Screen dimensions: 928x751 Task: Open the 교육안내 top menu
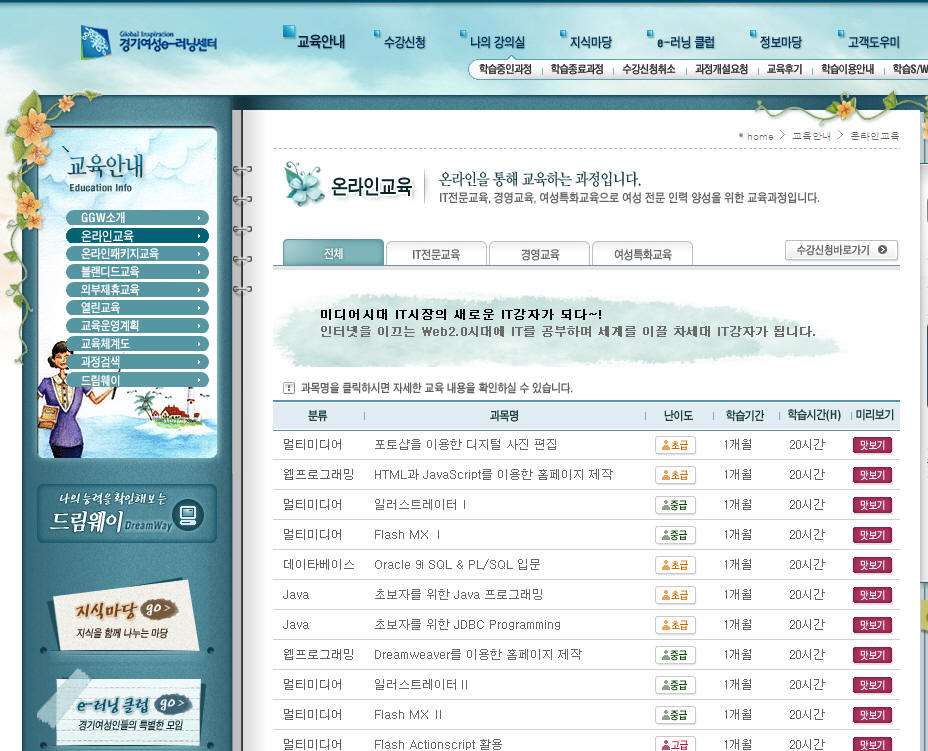tap(321, 41)
